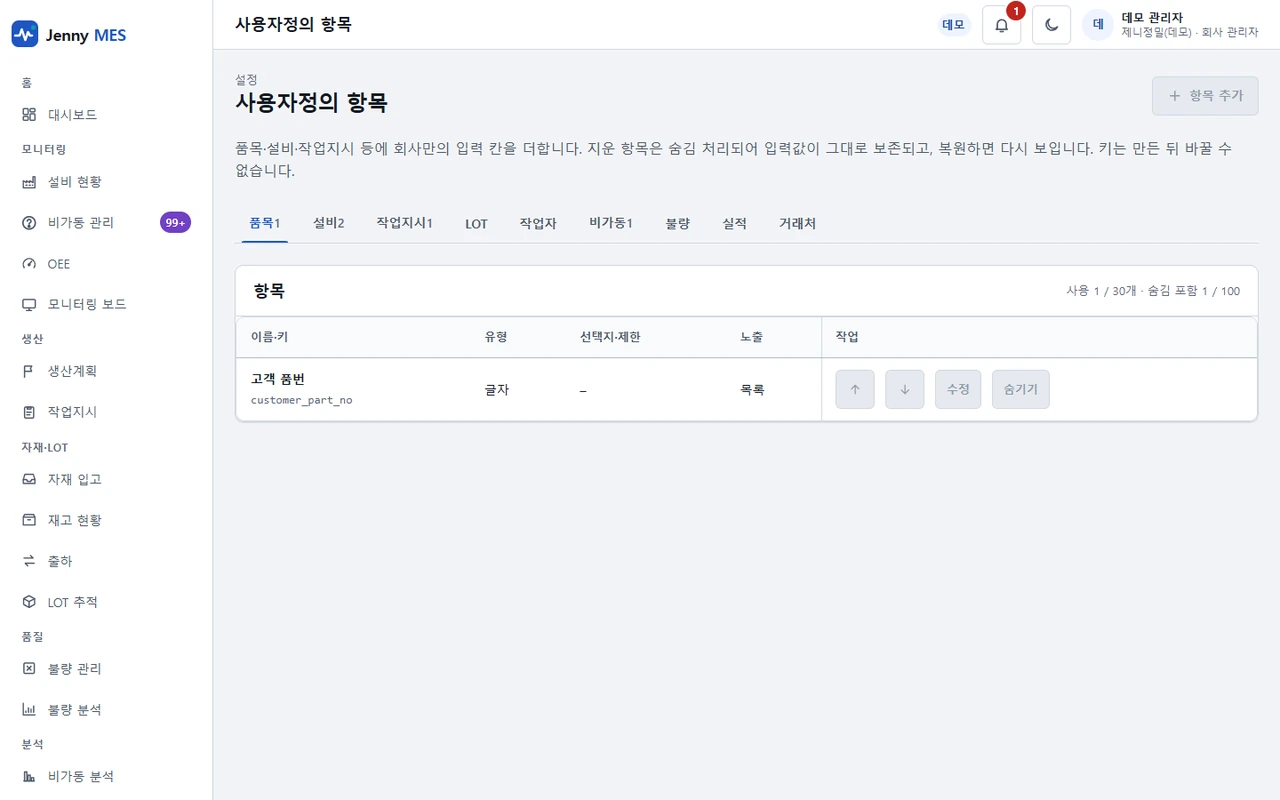Viewport: 1280px width, 800px height.
Task: Go to 자재 입고
Action: click(106, 480)
